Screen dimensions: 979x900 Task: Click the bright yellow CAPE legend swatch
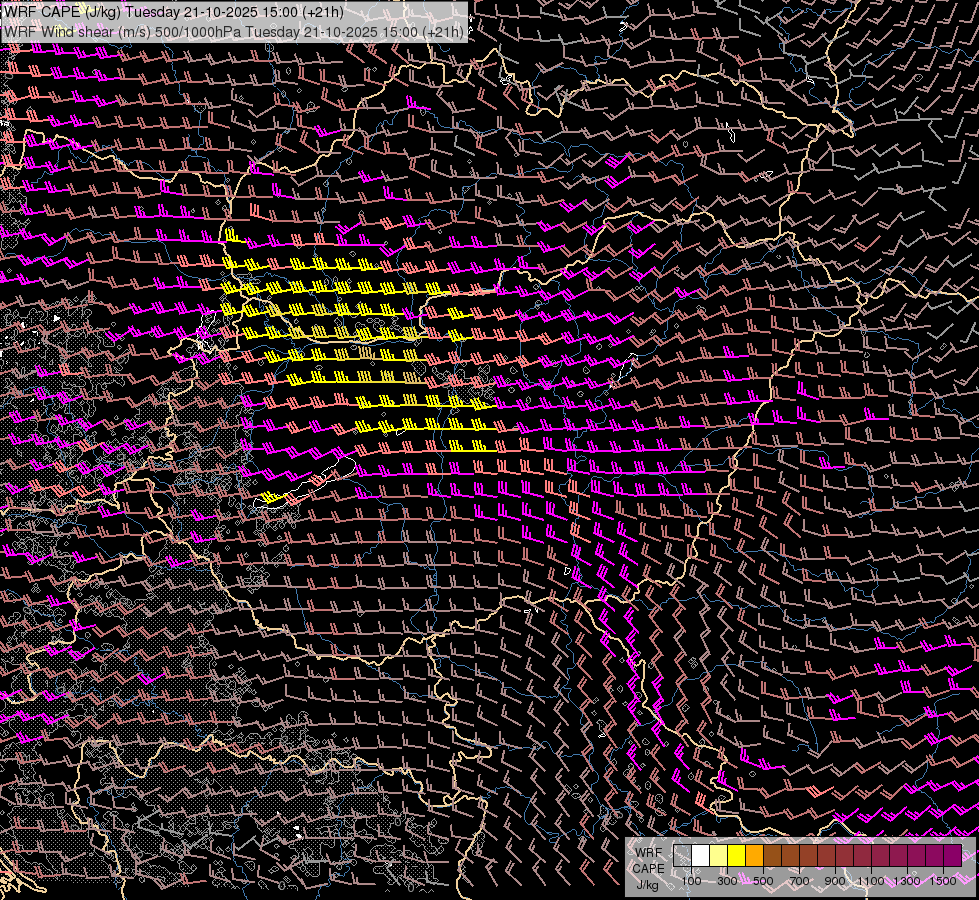737,855
